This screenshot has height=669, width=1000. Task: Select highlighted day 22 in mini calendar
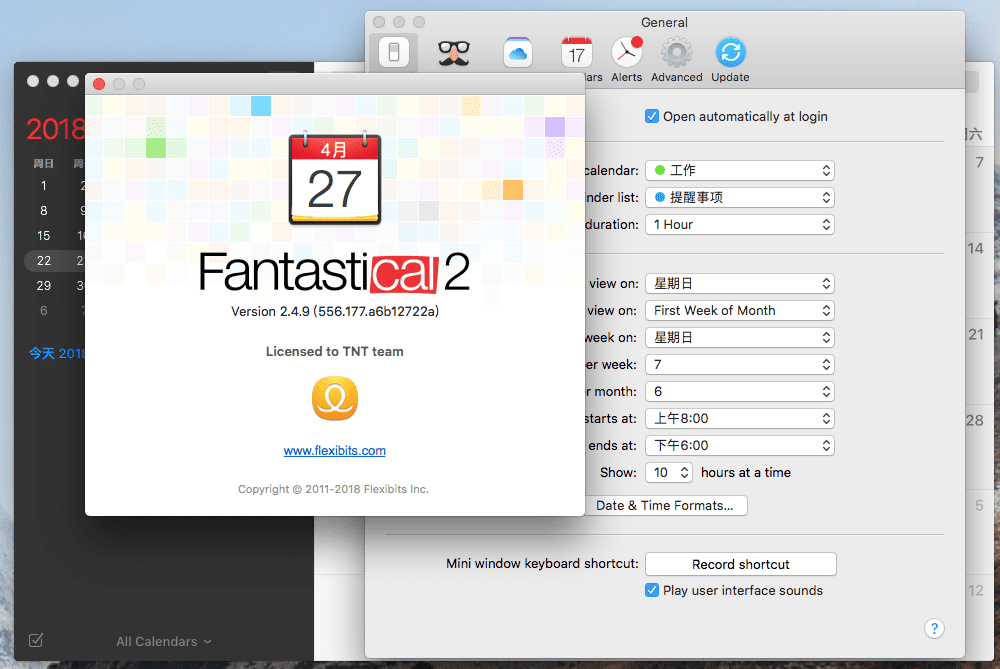[43, 260]
